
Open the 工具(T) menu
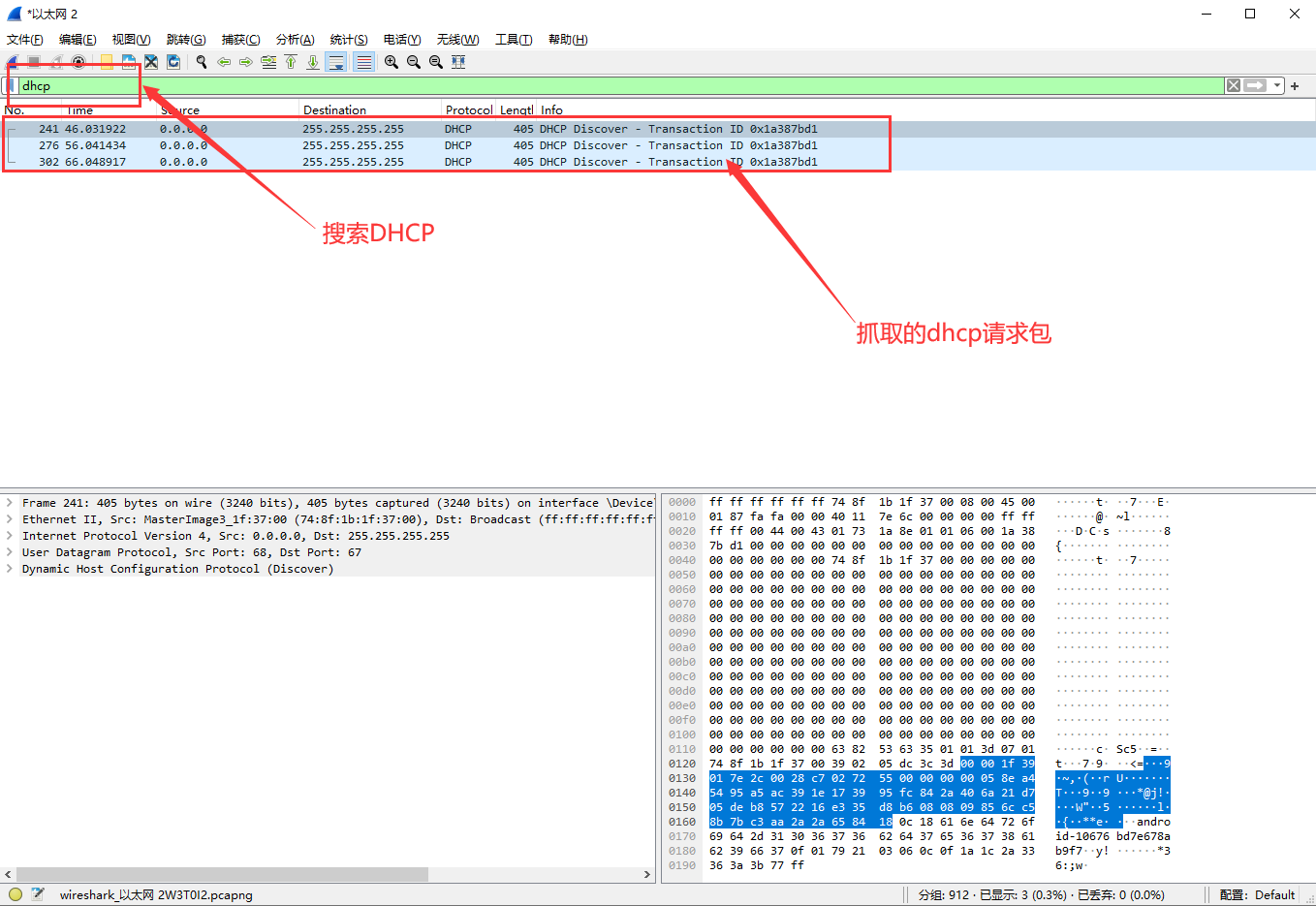coord(514,40)
